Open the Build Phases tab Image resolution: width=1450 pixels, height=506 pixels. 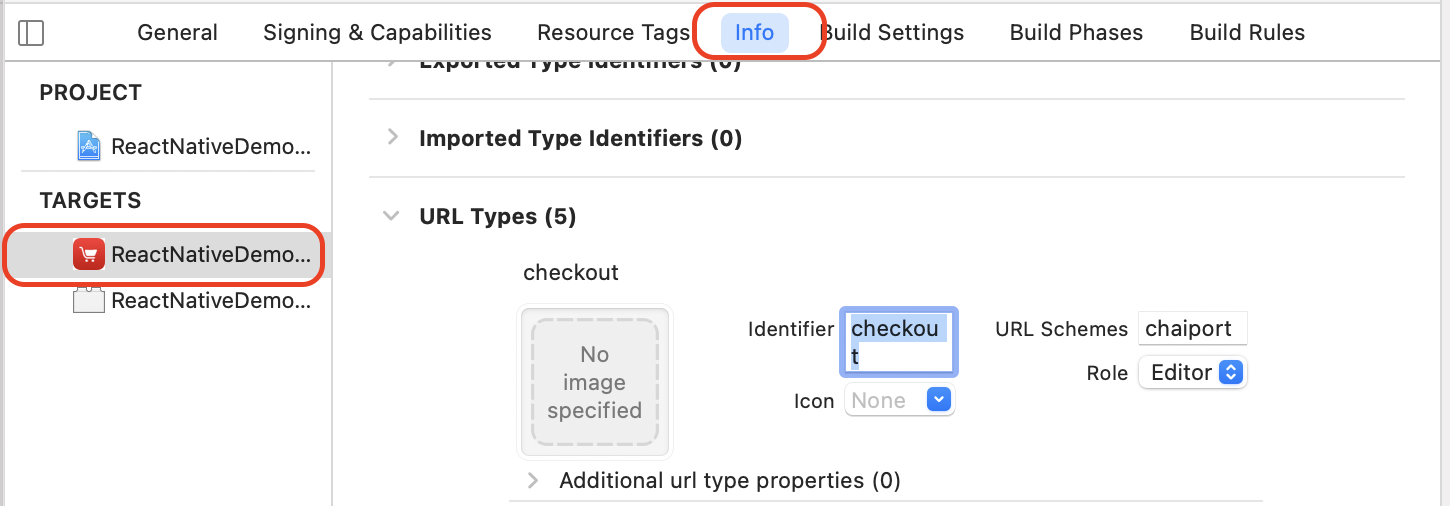point(1076,32)
